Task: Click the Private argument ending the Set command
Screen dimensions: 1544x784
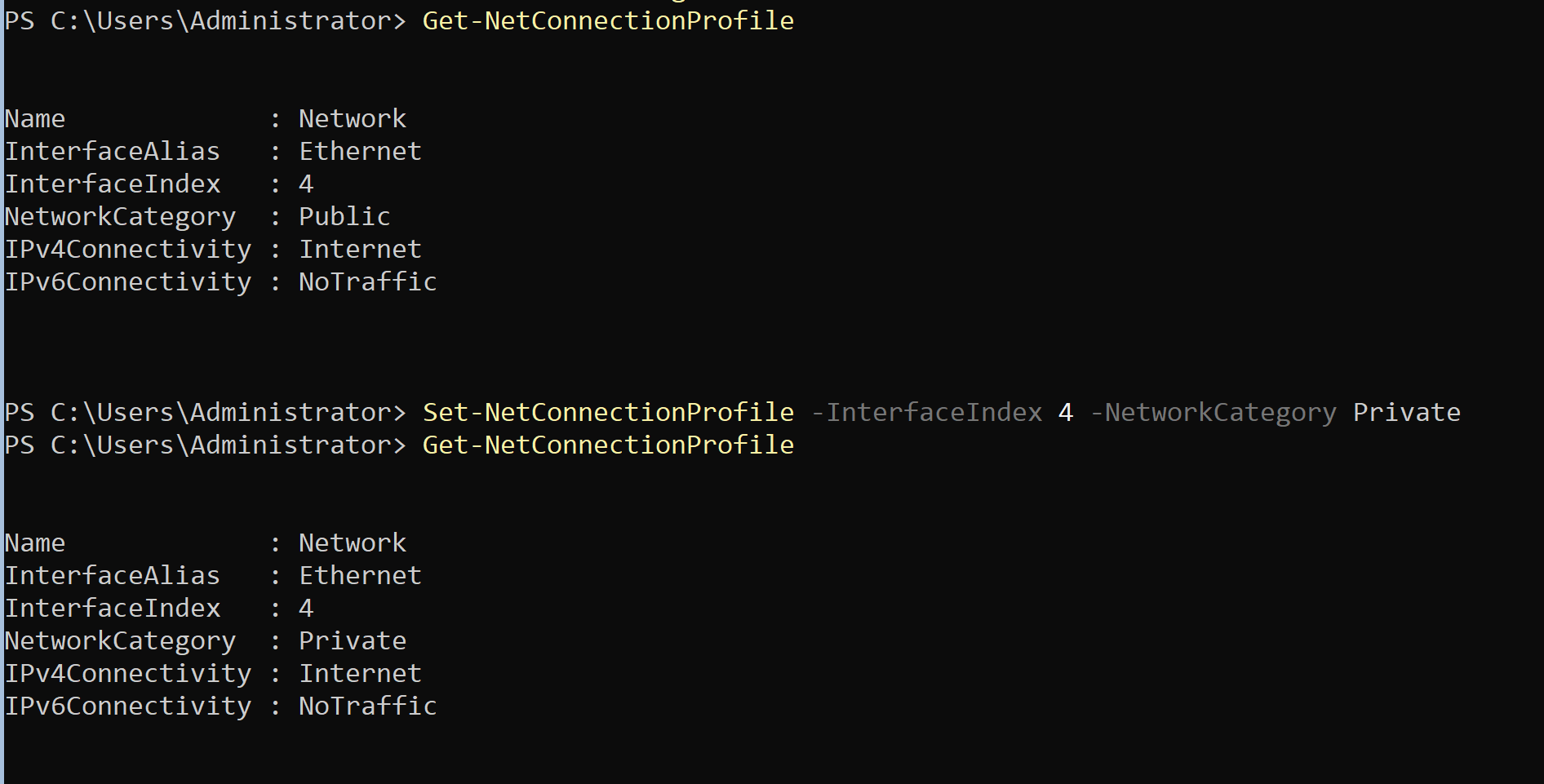Action: (1406, 412)
